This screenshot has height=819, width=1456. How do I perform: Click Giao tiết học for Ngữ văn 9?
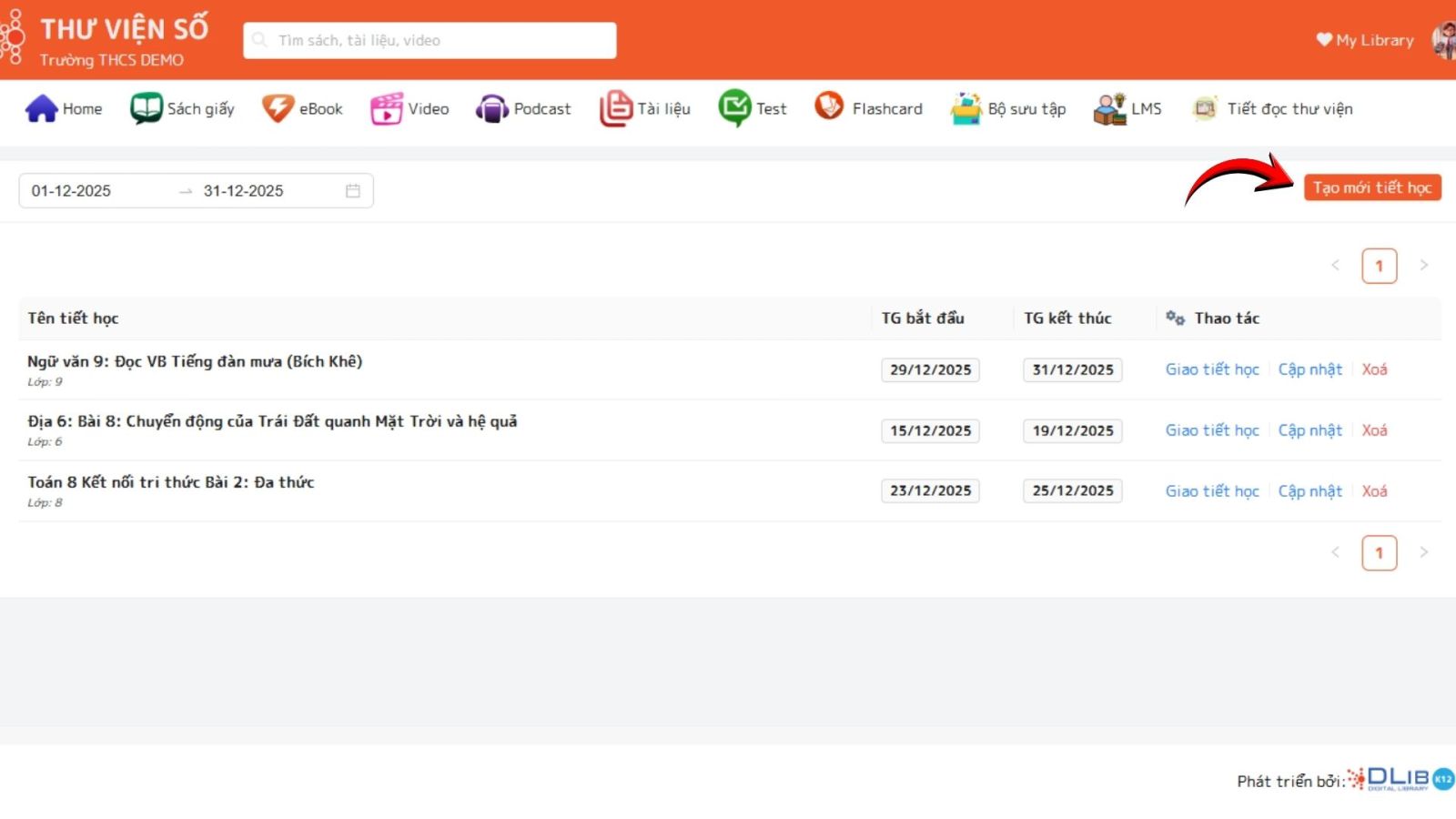click(x=1211, y=369)
